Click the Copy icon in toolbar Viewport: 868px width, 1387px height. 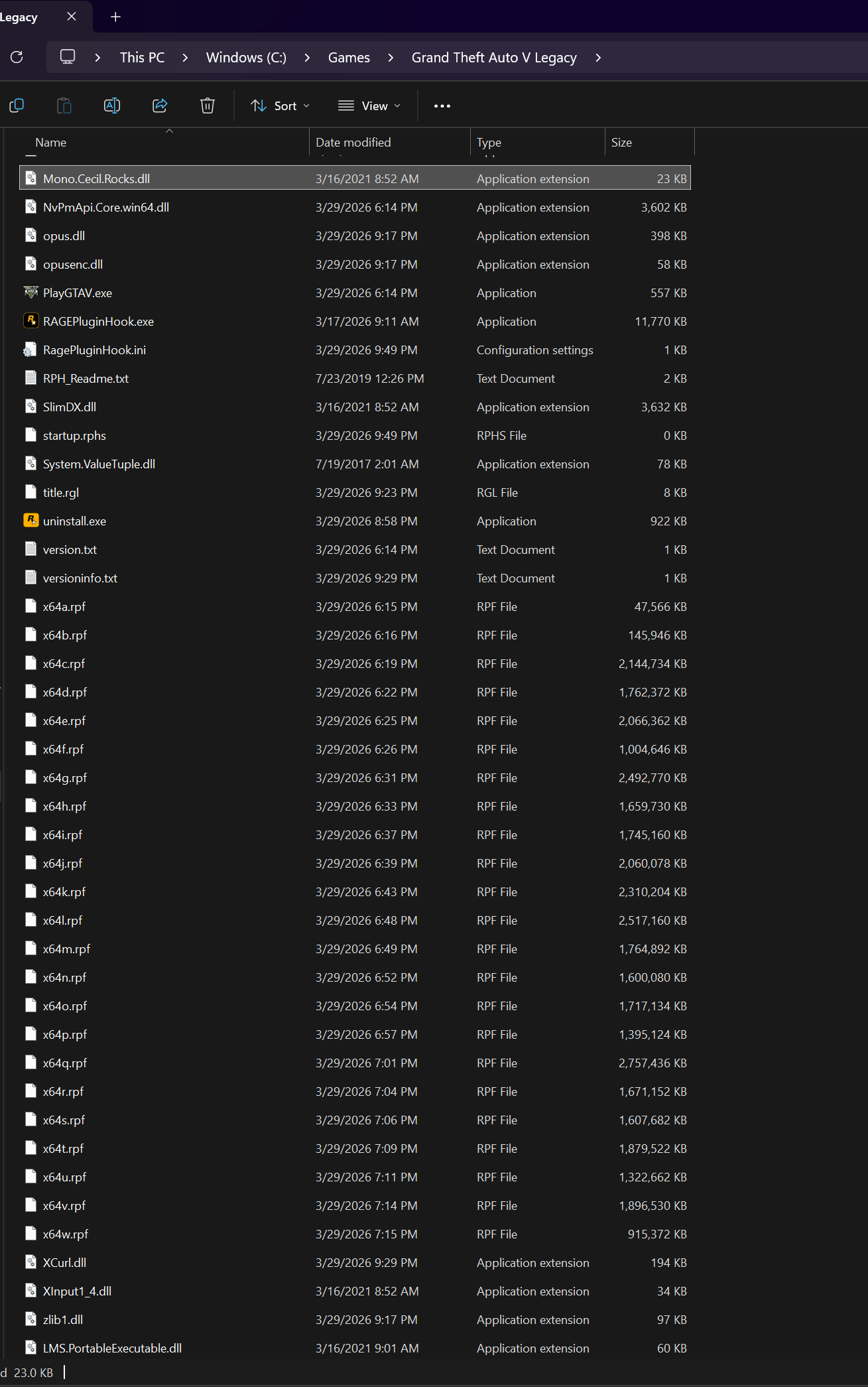(x=17, y=106)
